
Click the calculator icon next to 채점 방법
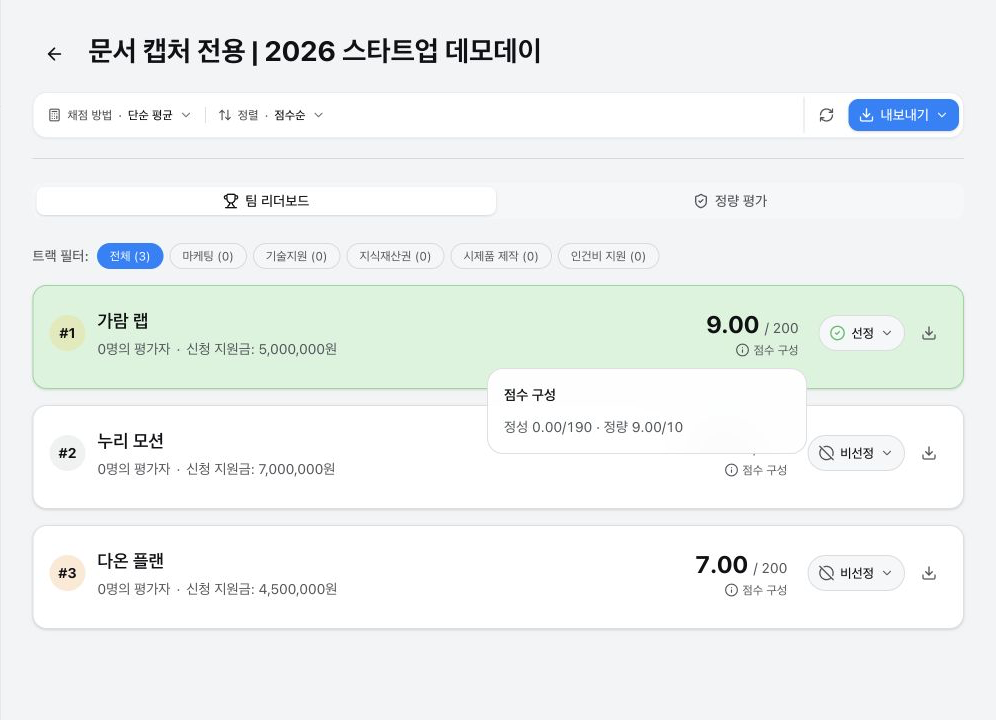(55, 115)
